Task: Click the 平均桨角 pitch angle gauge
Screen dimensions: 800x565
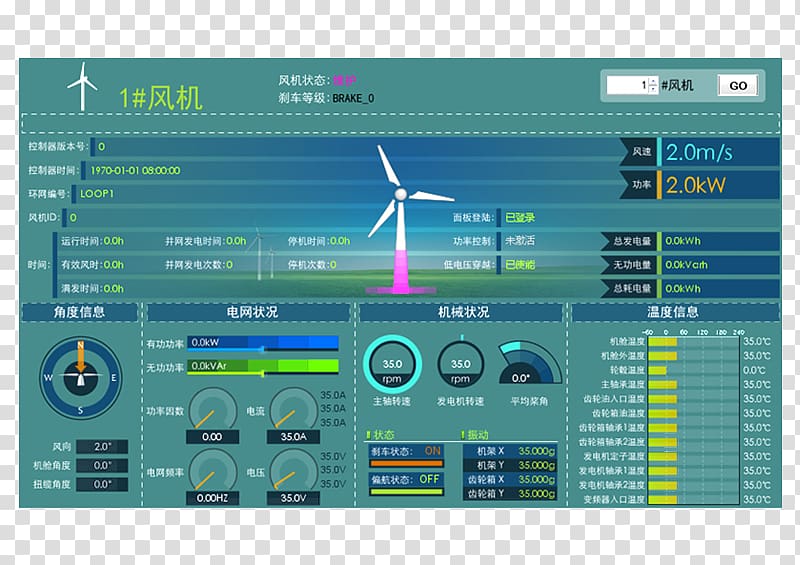Action: [x=529, y=363]
